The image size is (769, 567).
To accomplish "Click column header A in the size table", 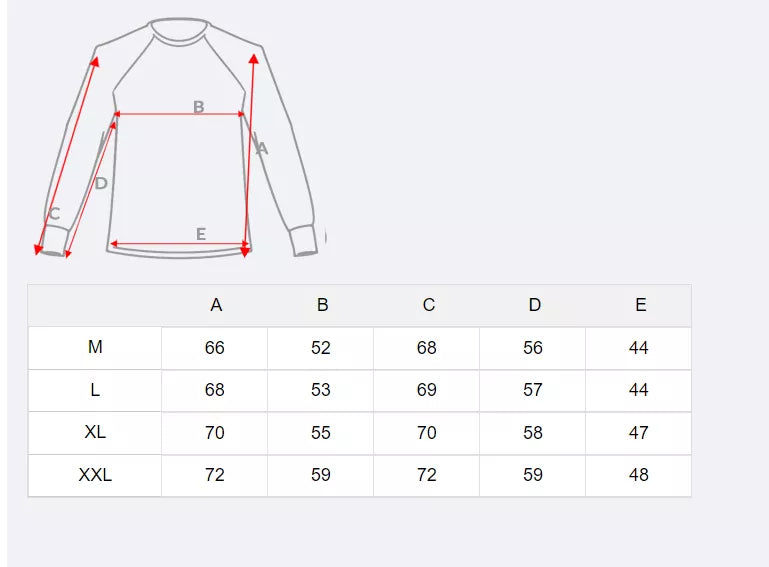I will pyautogui.click(x=216, y=305).
